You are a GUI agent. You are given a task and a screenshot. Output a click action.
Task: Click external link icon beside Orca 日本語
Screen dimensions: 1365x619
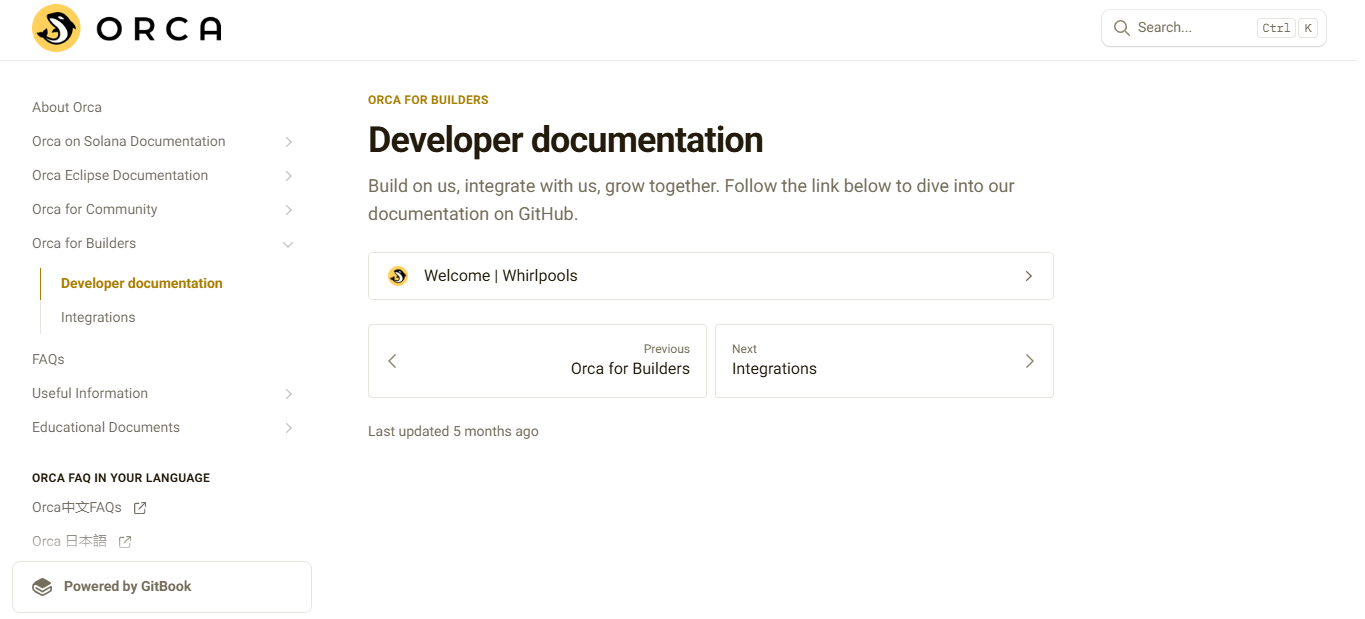click(x=125, y=542)
